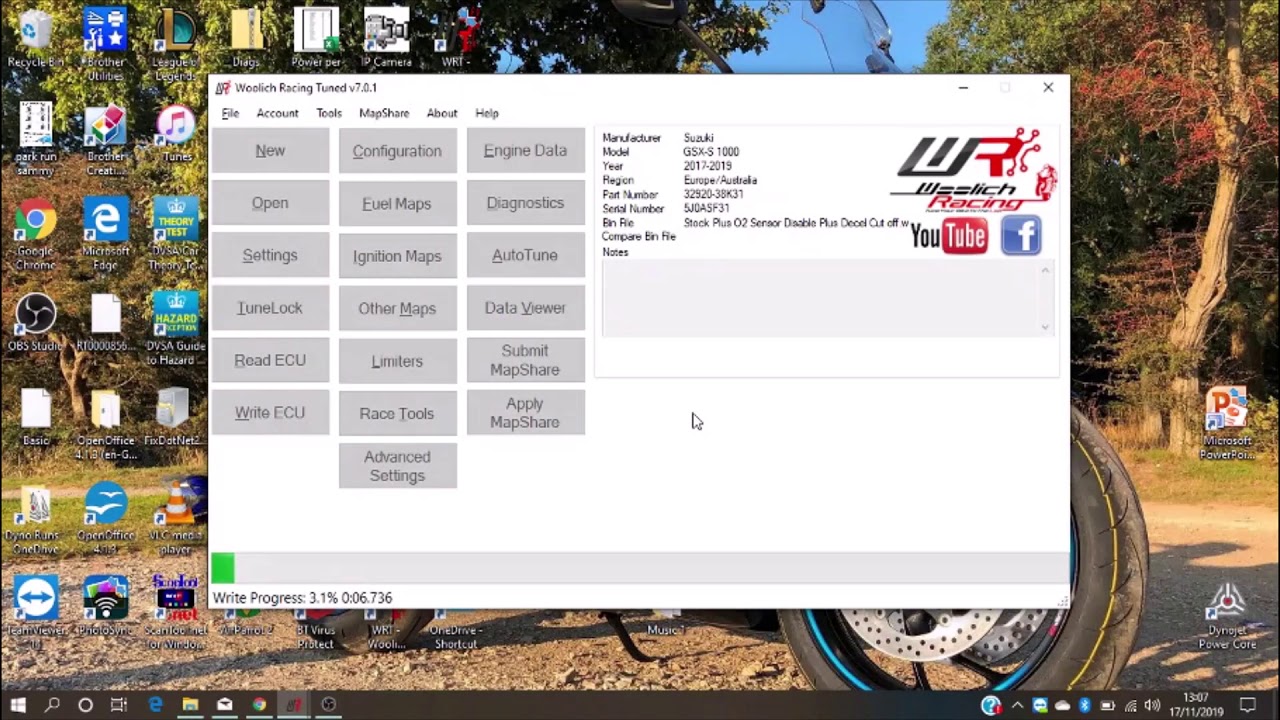Select the Microsoft PowerPoint desktop shortcut

click(x=1227, y=424)
